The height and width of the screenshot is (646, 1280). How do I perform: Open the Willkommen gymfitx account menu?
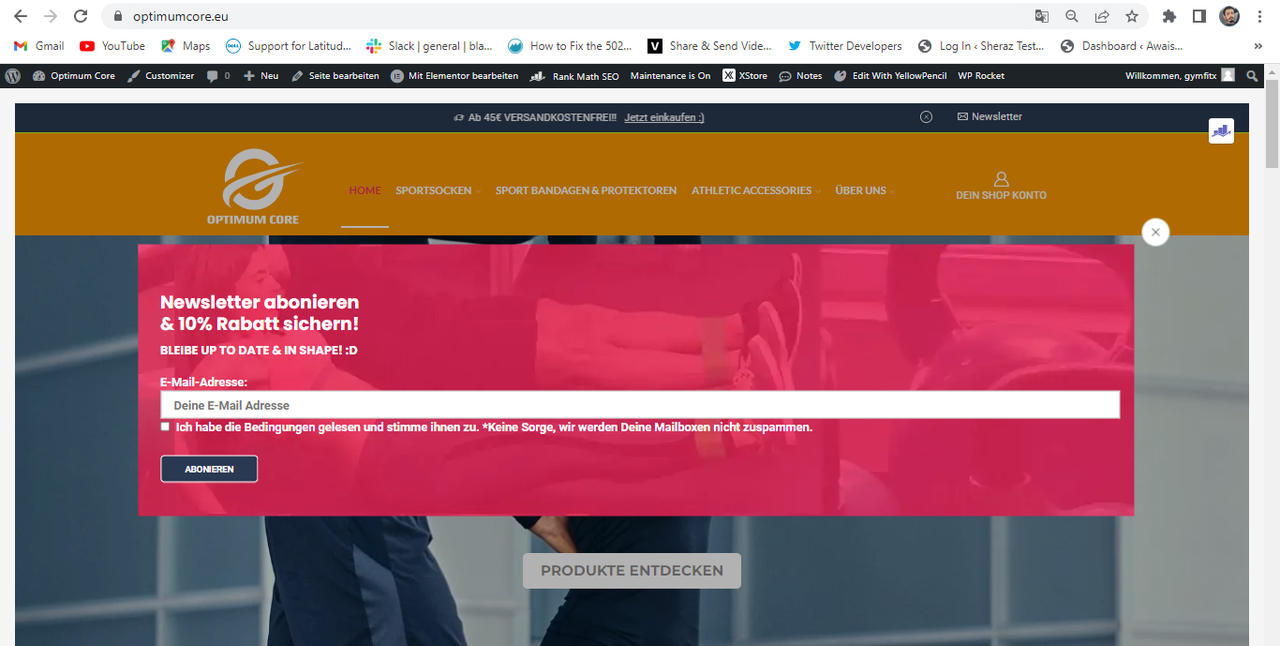[1179, 75]
